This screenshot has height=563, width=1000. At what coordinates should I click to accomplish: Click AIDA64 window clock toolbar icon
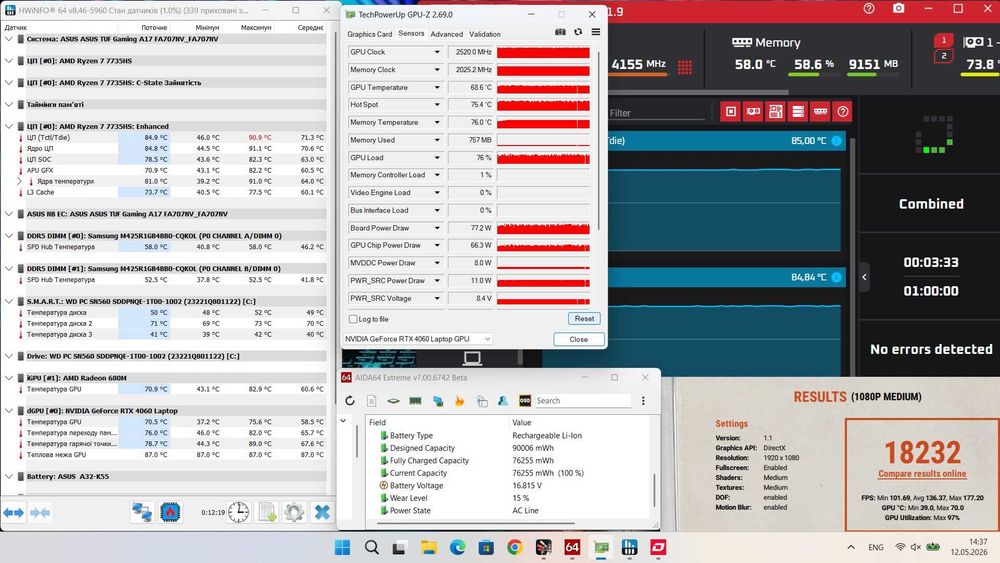coord(482,400)
